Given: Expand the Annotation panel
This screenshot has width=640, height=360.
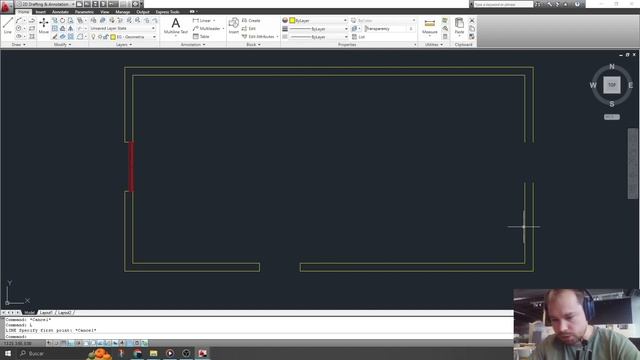Looking at the screenshot, I should click(x=193, y=44).
